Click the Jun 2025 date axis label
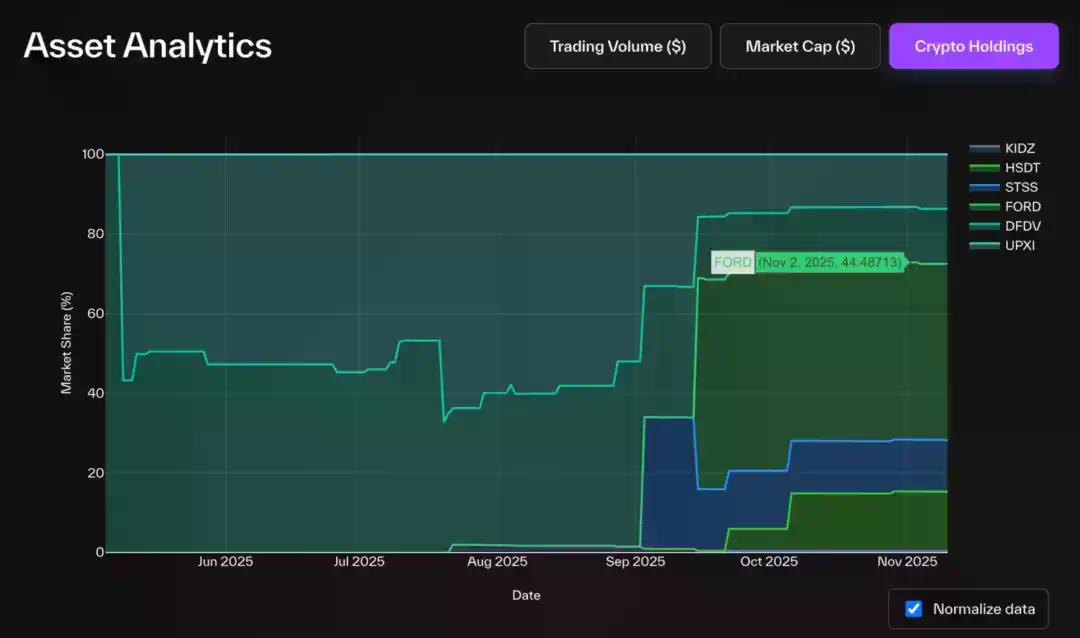This screenshot has width=1080, height=638. tap(225, 562)
